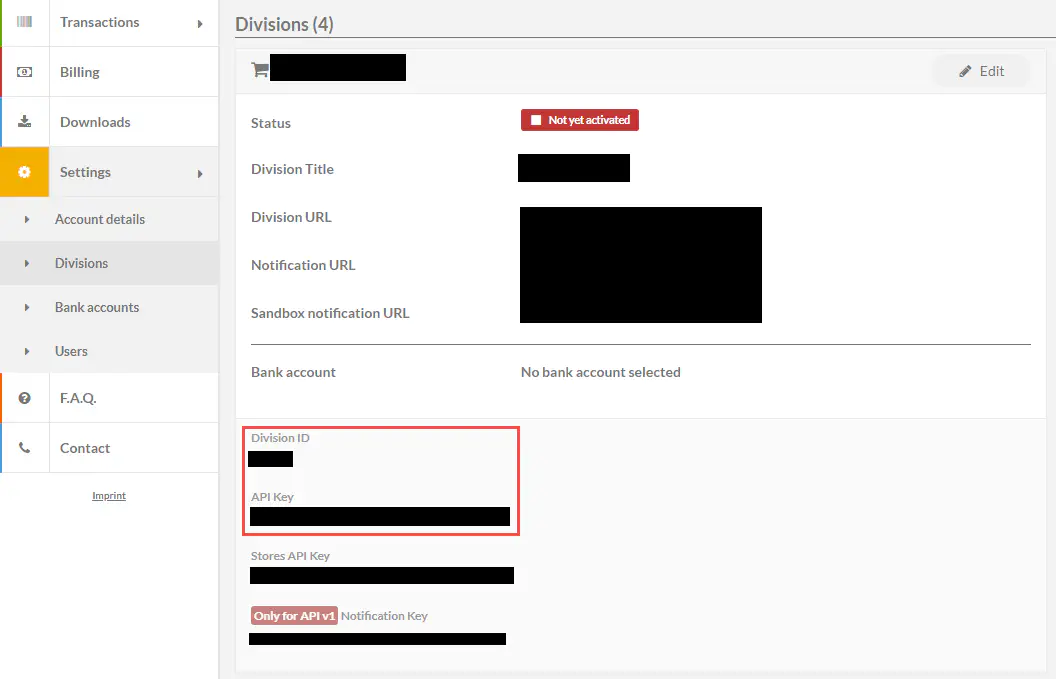Expand the Transactions submenu arrow

[x=200, y=23]
